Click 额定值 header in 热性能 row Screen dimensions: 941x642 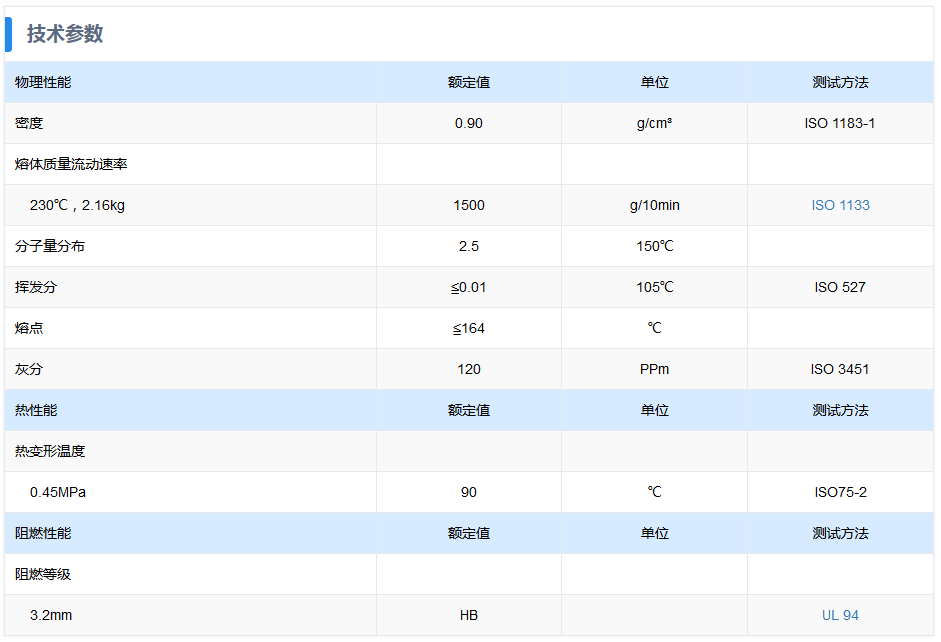click(x=469, y=410)
